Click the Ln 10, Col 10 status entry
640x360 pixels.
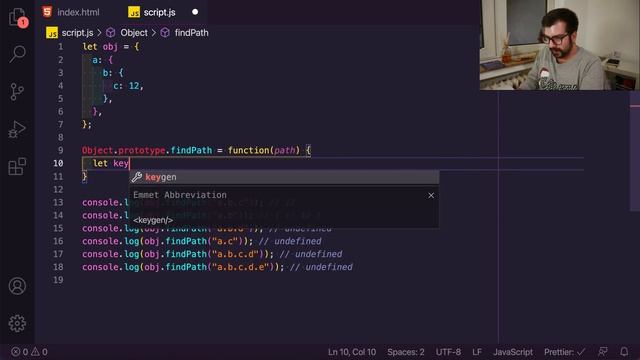(x=352, y=352)
